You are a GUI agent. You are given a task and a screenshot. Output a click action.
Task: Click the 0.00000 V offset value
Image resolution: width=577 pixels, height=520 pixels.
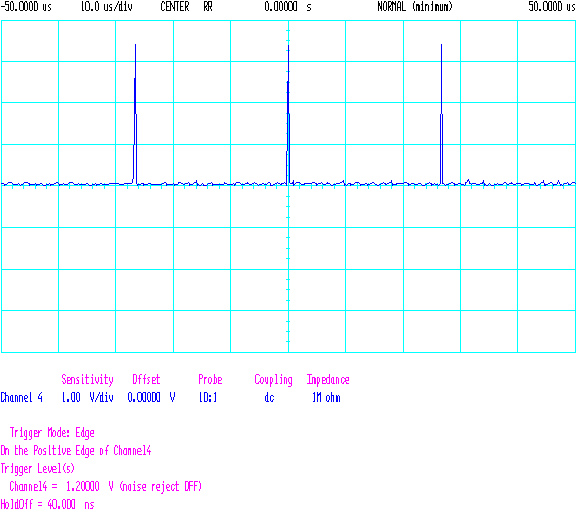[151, 397]
